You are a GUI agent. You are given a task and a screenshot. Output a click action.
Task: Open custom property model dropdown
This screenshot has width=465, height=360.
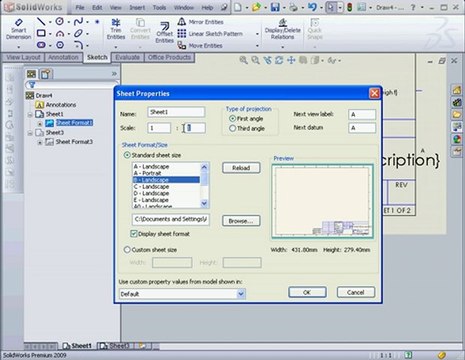(x=241, y=294)
